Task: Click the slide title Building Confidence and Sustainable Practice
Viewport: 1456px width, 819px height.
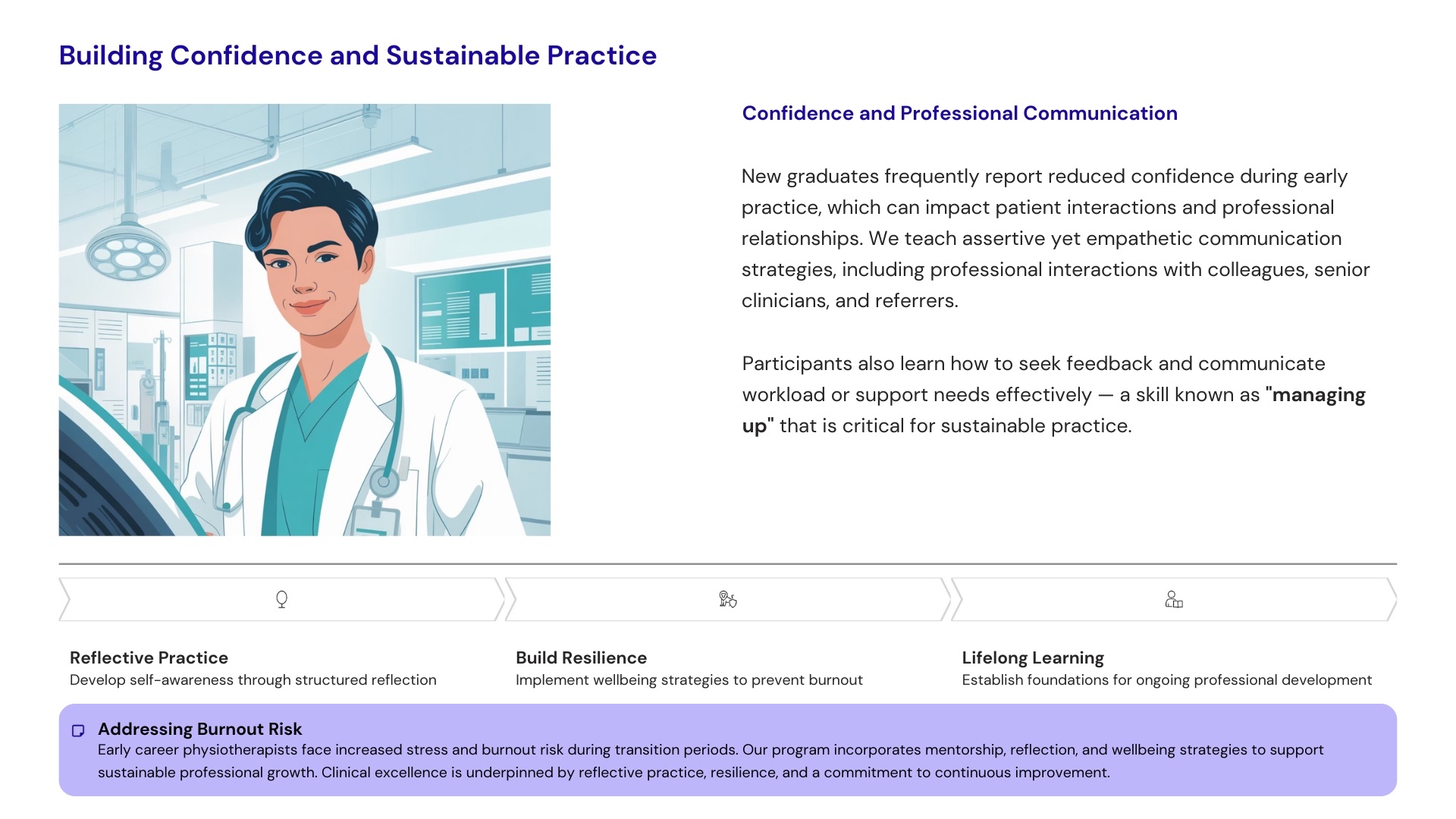Action: pyautogui.click(x=358, y=55)
